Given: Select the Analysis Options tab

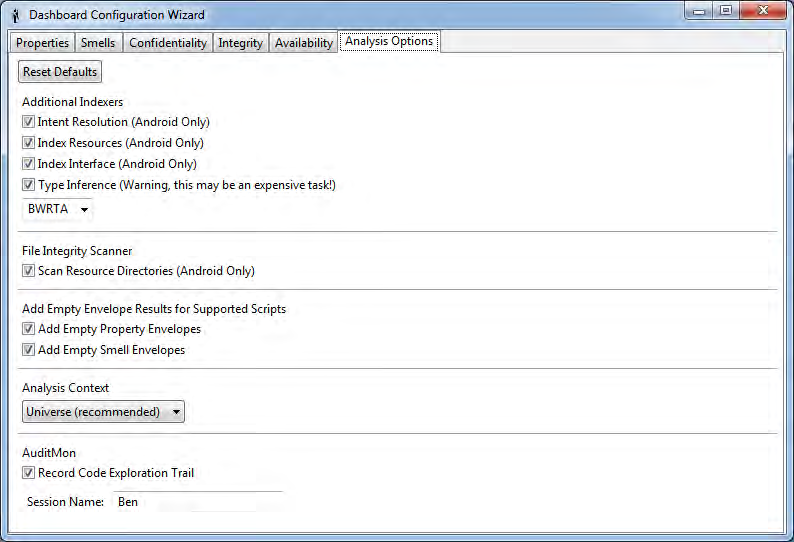Looking at the screenshot, I should (x=389, y=41).
